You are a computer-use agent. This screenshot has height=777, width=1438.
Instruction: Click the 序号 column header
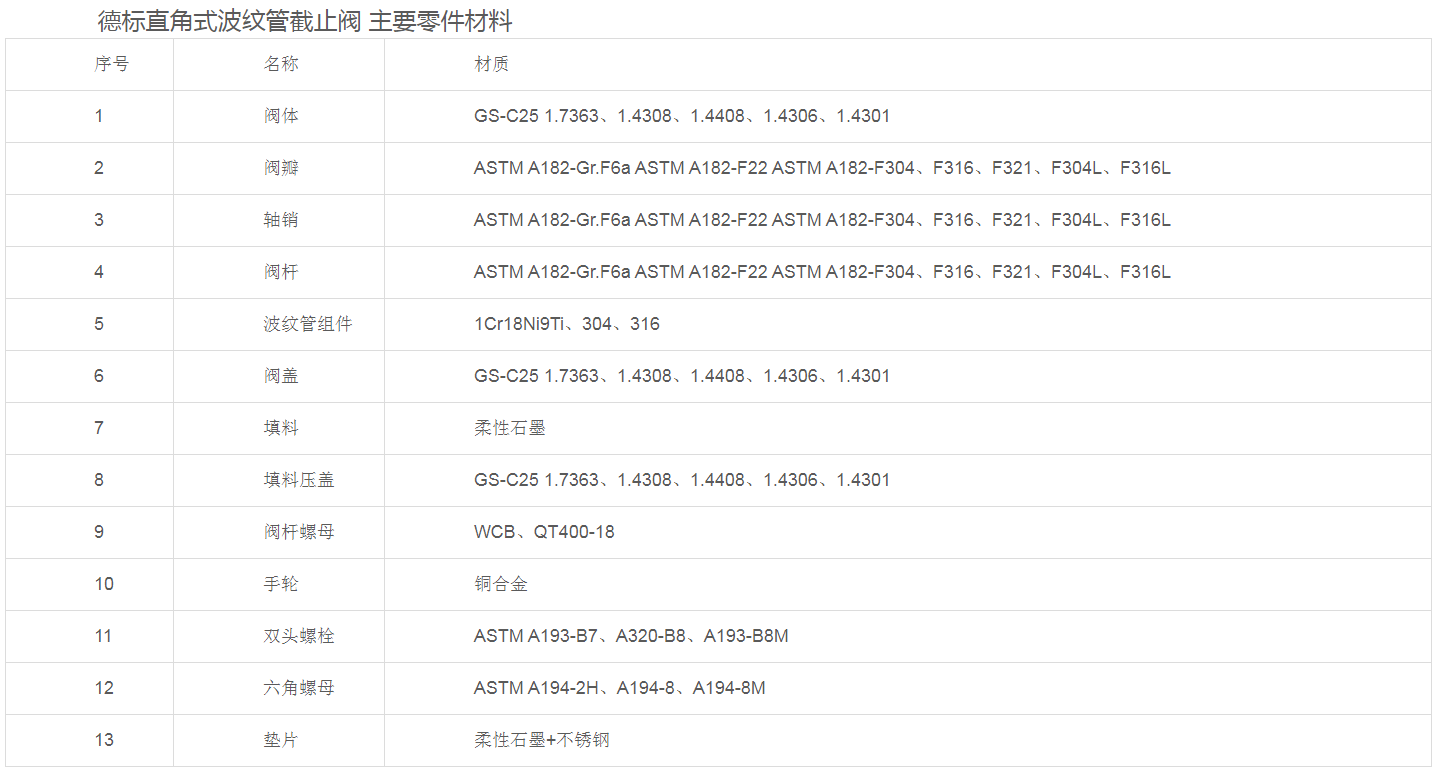click(x=112, y=64)
